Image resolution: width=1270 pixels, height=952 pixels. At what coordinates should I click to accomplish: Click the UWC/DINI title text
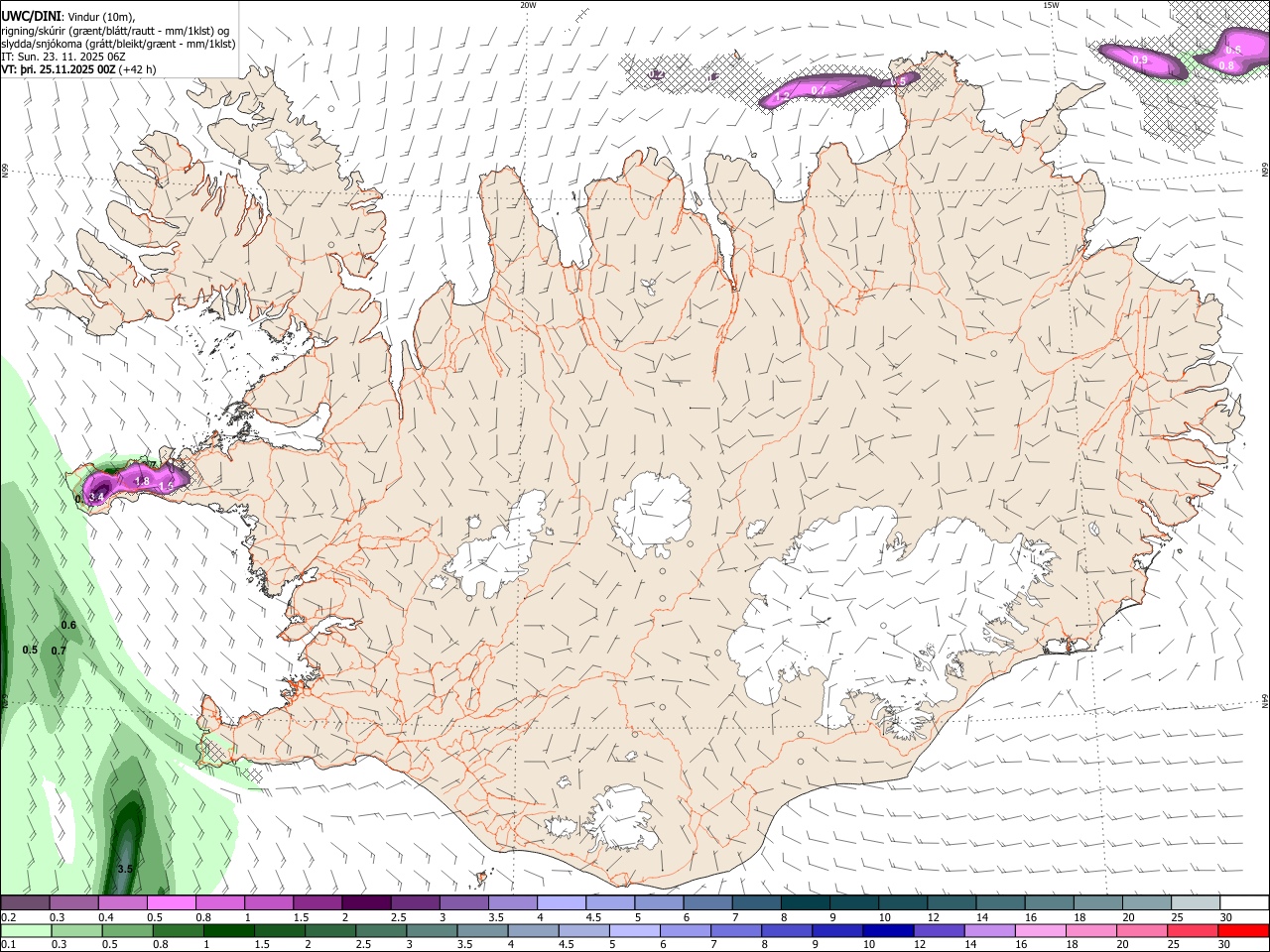click(31, 16)
